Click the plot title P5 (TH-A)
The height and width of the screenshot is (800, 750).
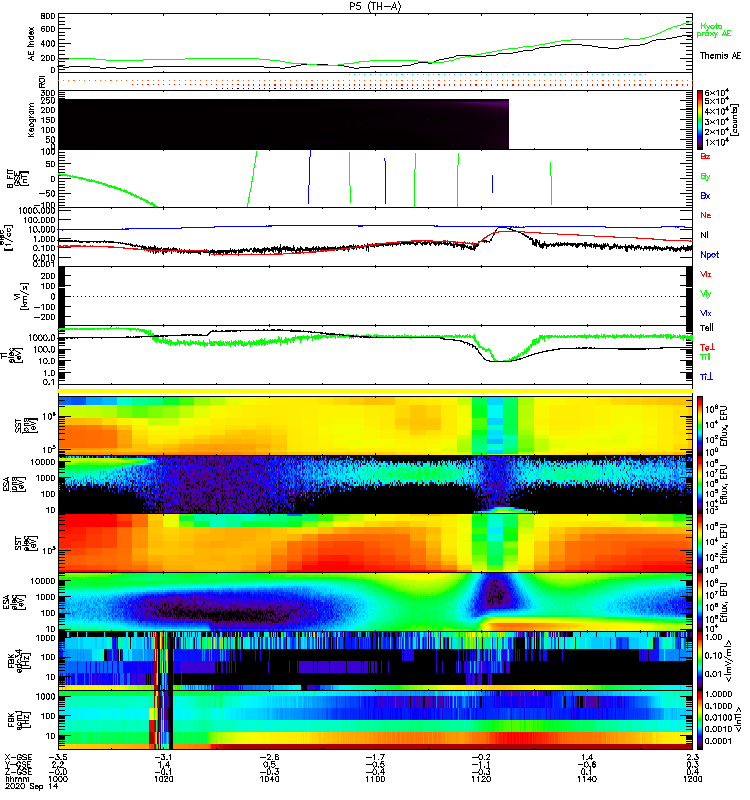tap(375, 6)
